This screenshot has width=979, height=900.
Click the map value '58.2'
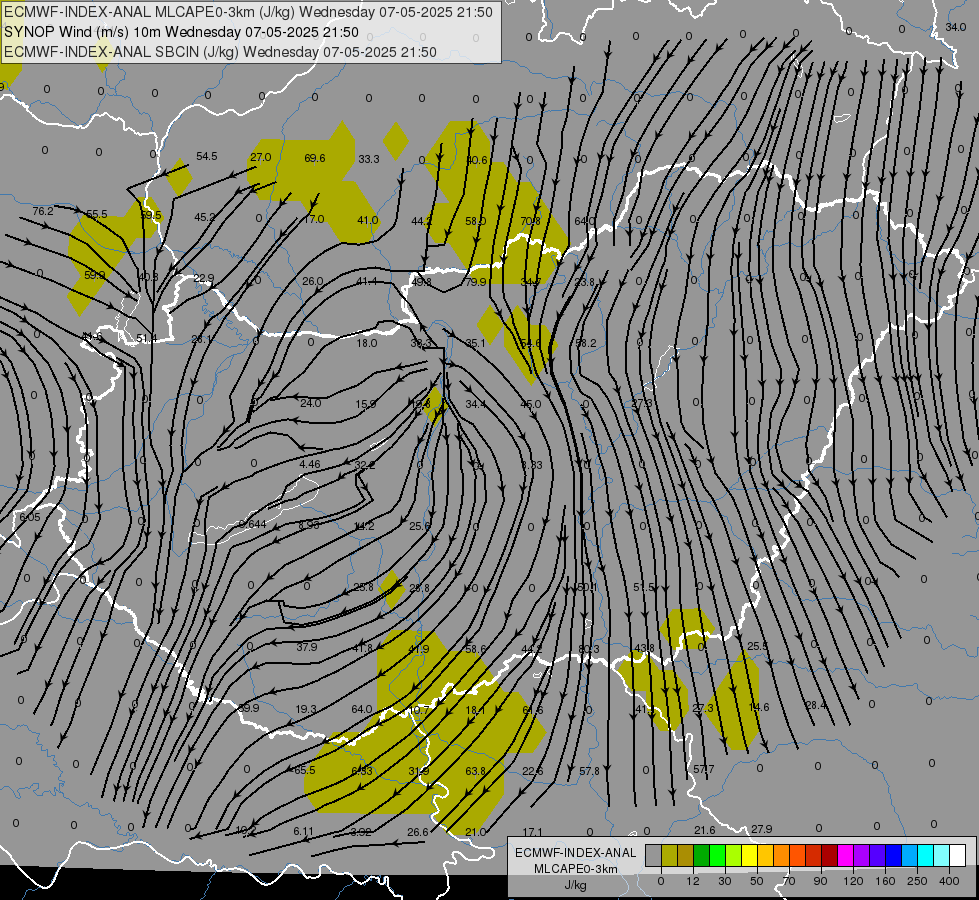coord(586,343)
